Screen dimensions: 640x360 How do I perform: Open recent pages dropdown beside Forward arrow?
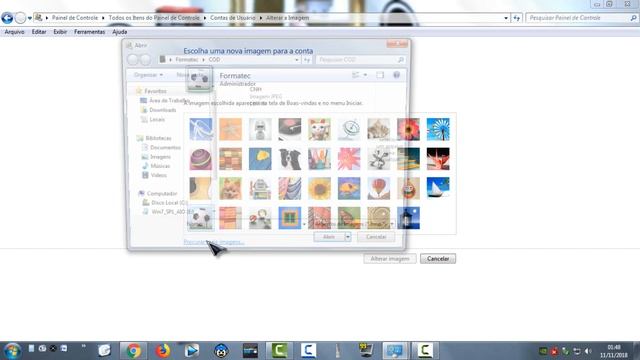[29, 18]
